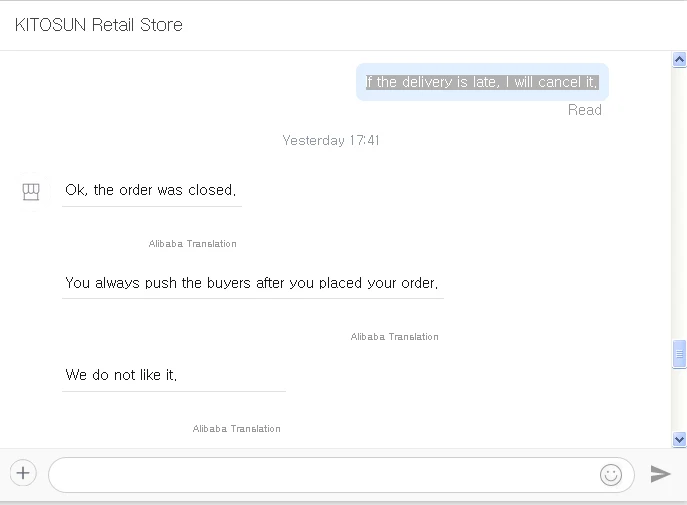Viewport: 687px width, 505px height.
Task: Select the 'Ok, the order was closed' message
Action: pos(151,190)
